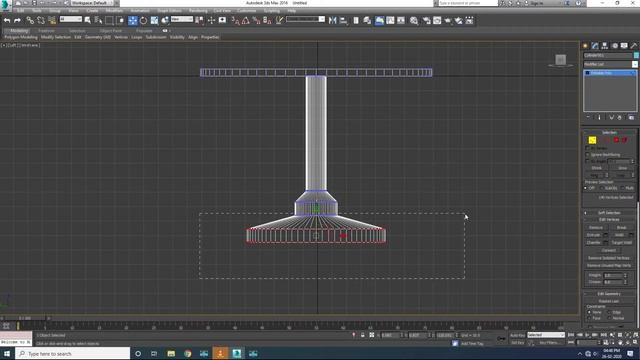Switch to Freeform ribbon tab
This screenshot has height=360, width=640.
pyautogui.click(x=46, y=31)
